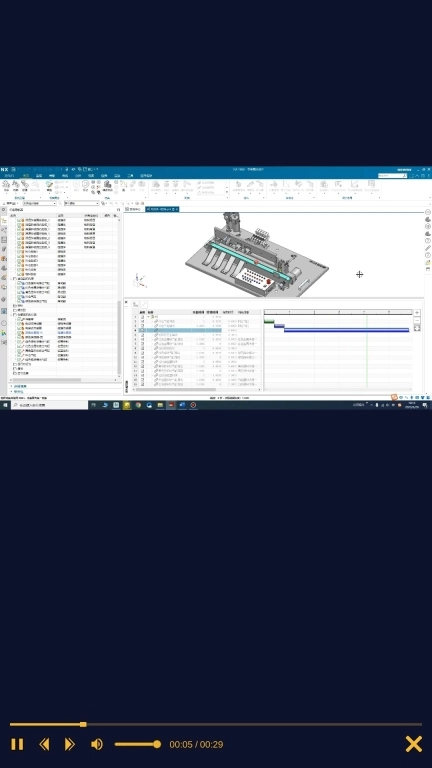Image resolution: width=432 pixels, height=768 pixels.
Task: Toggle checkbox of sequence row 10
Action: [143, 357]
